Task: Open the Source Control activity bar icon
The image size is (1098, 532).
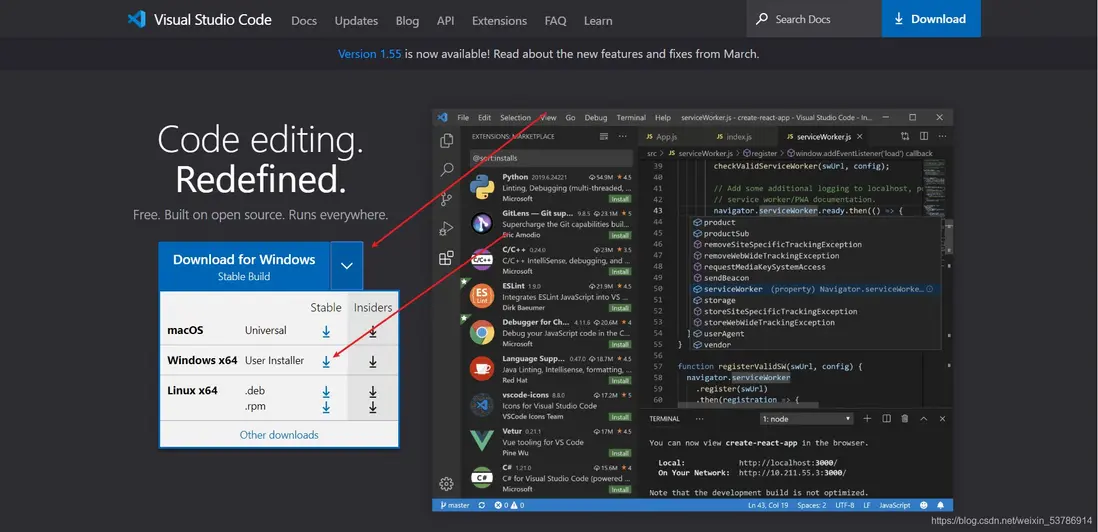Action: tap(446, 200)
